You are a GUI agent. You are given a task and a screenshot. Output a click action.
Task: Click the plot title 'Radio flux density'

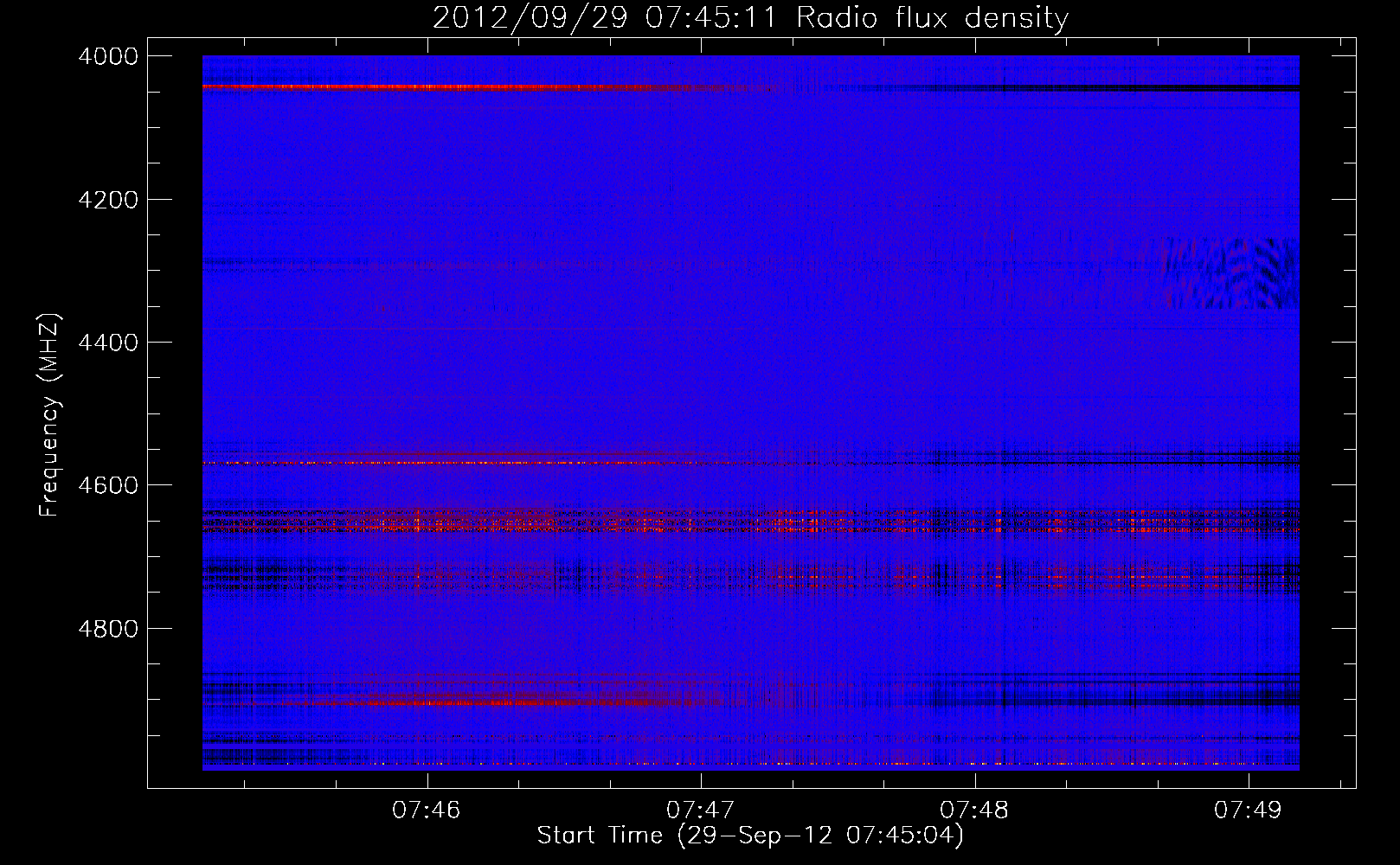932,17
